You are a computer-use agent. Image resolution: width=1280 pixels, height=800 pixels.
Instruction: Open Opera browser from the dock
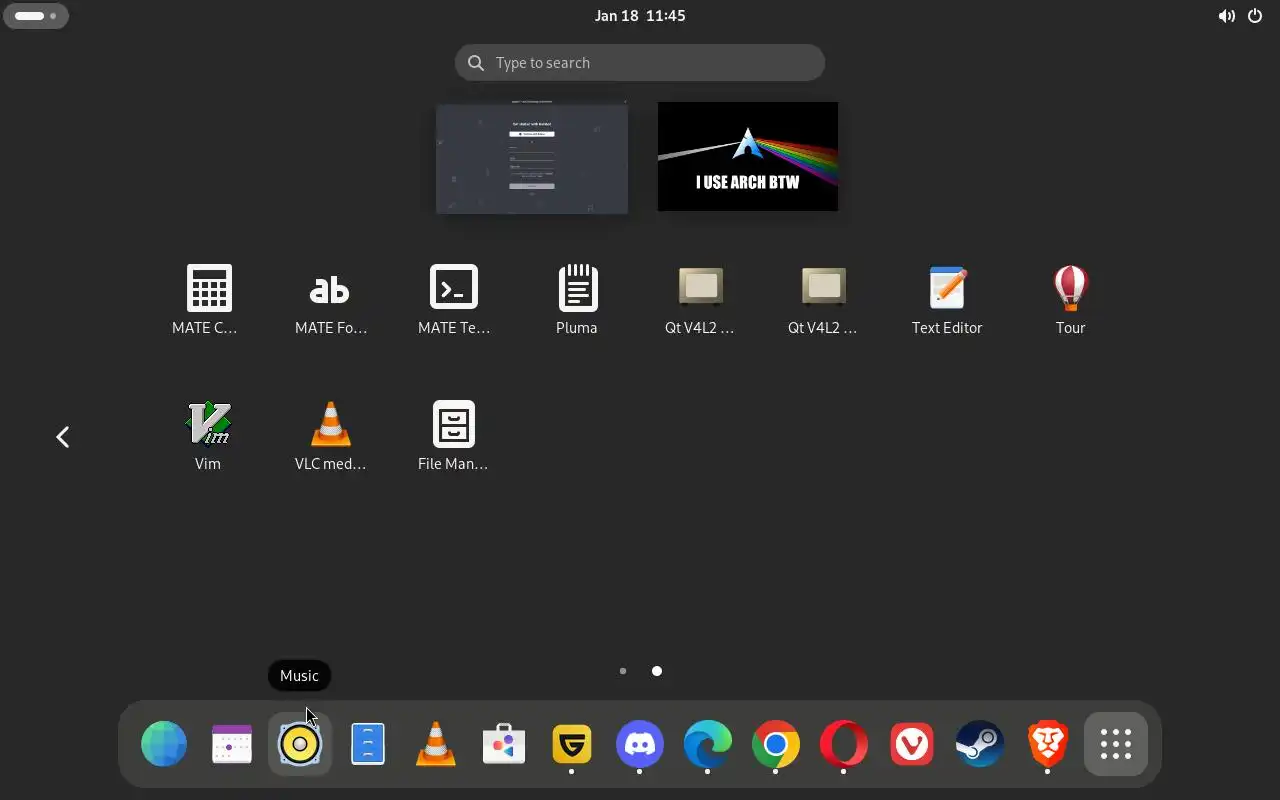click(844, 744)
